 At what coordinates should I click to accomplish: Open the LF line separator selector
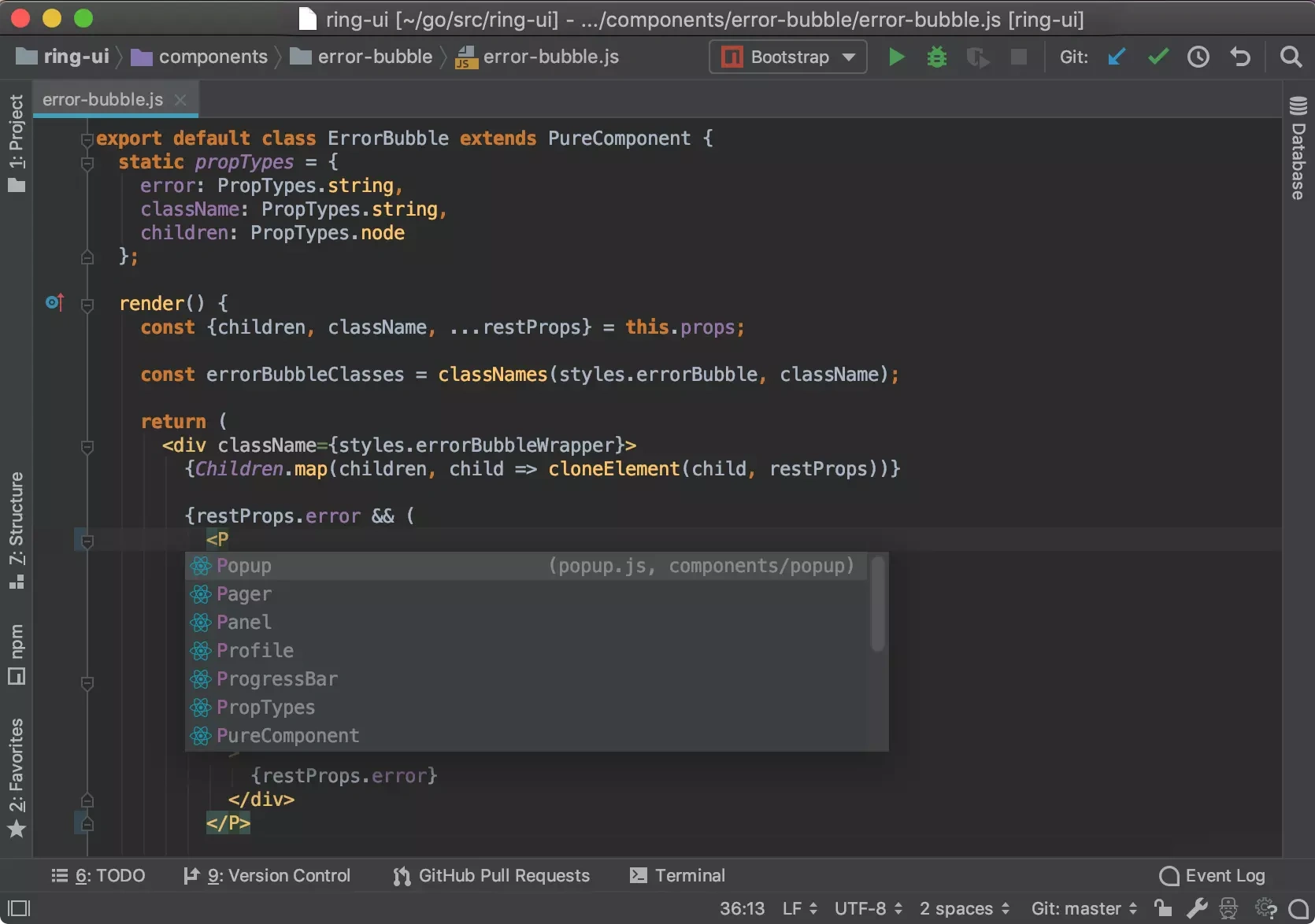(800, 908)
